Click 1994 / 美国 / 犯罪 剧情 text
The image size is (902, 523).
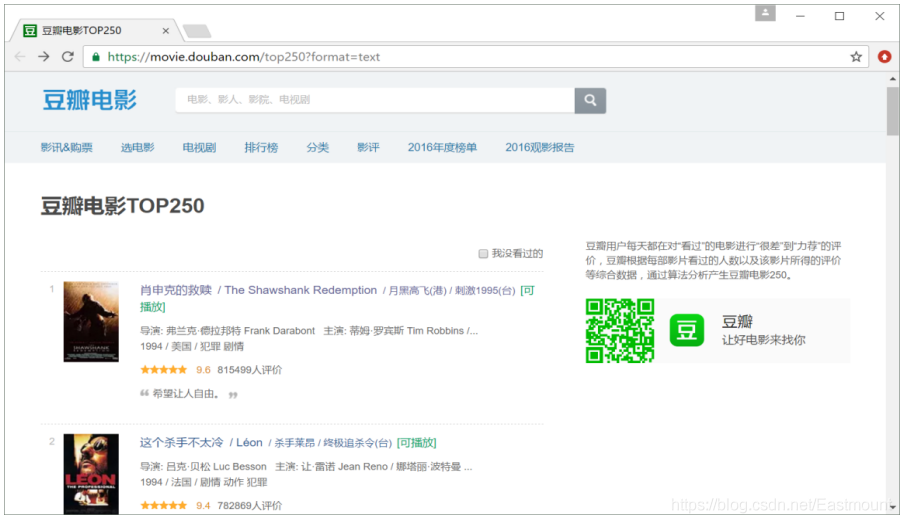point(192,346)
